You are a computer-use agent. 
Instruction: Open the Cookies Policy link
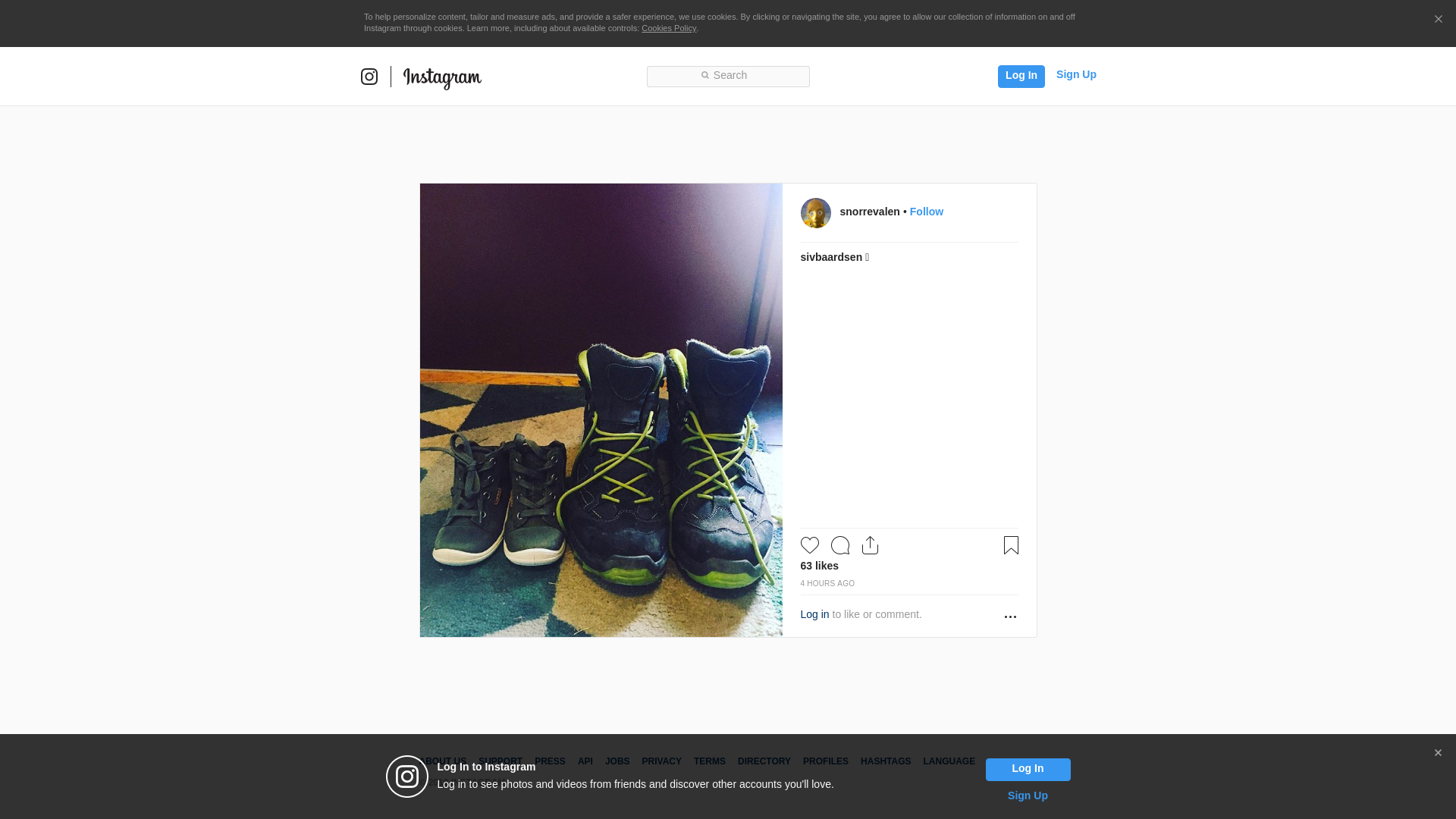669,28
